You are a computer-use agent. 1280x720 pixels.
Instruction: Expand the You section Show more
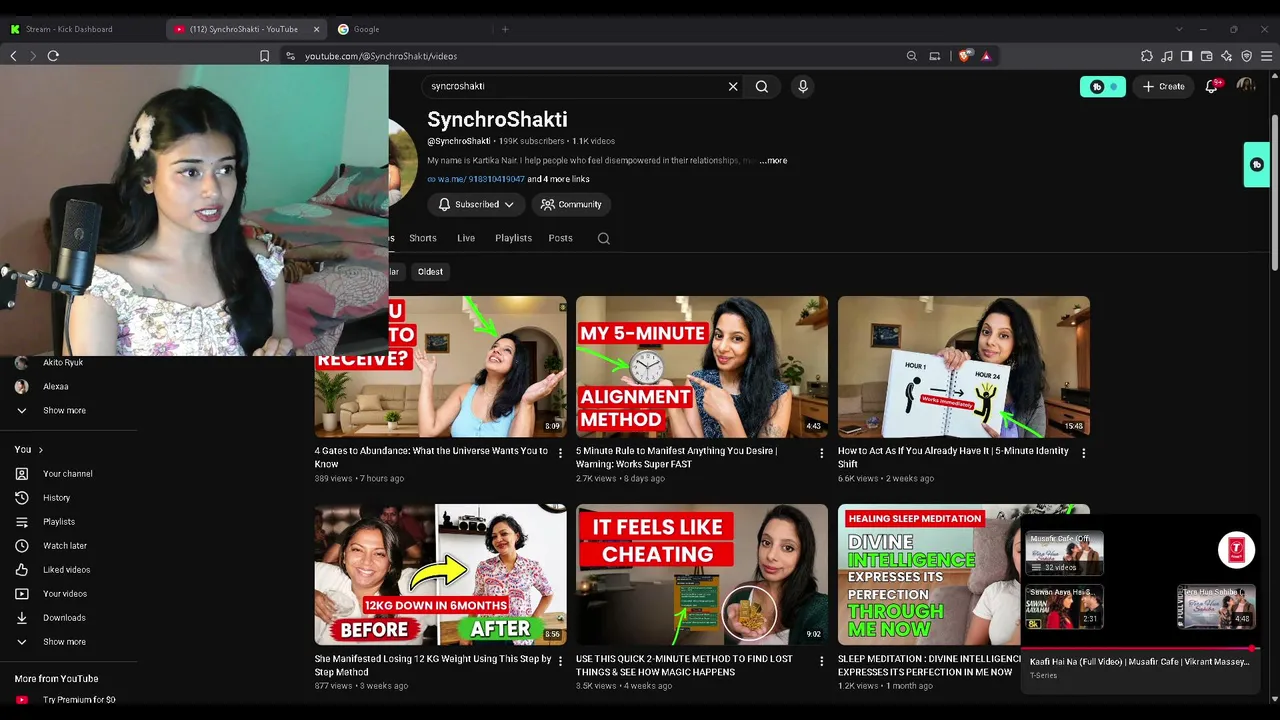pyautogui.click(x=64, y=642)
